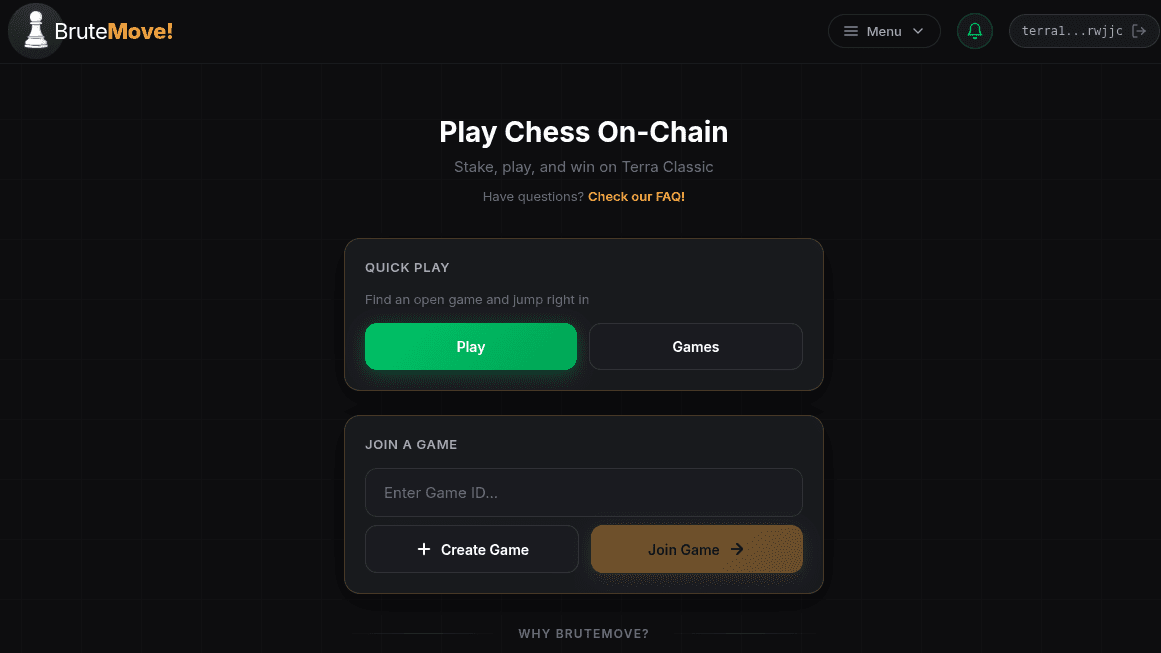
Task: Open notifications with the bell icon
Action: 975,31
